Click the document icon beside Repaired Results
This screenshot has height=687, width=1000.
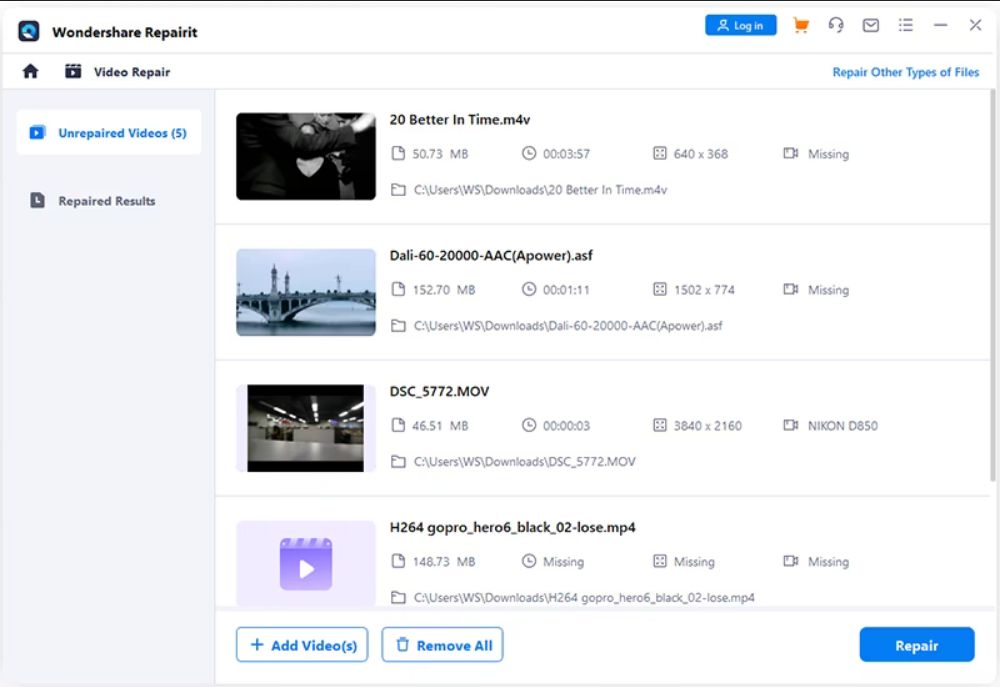click(x=37, y=200)
